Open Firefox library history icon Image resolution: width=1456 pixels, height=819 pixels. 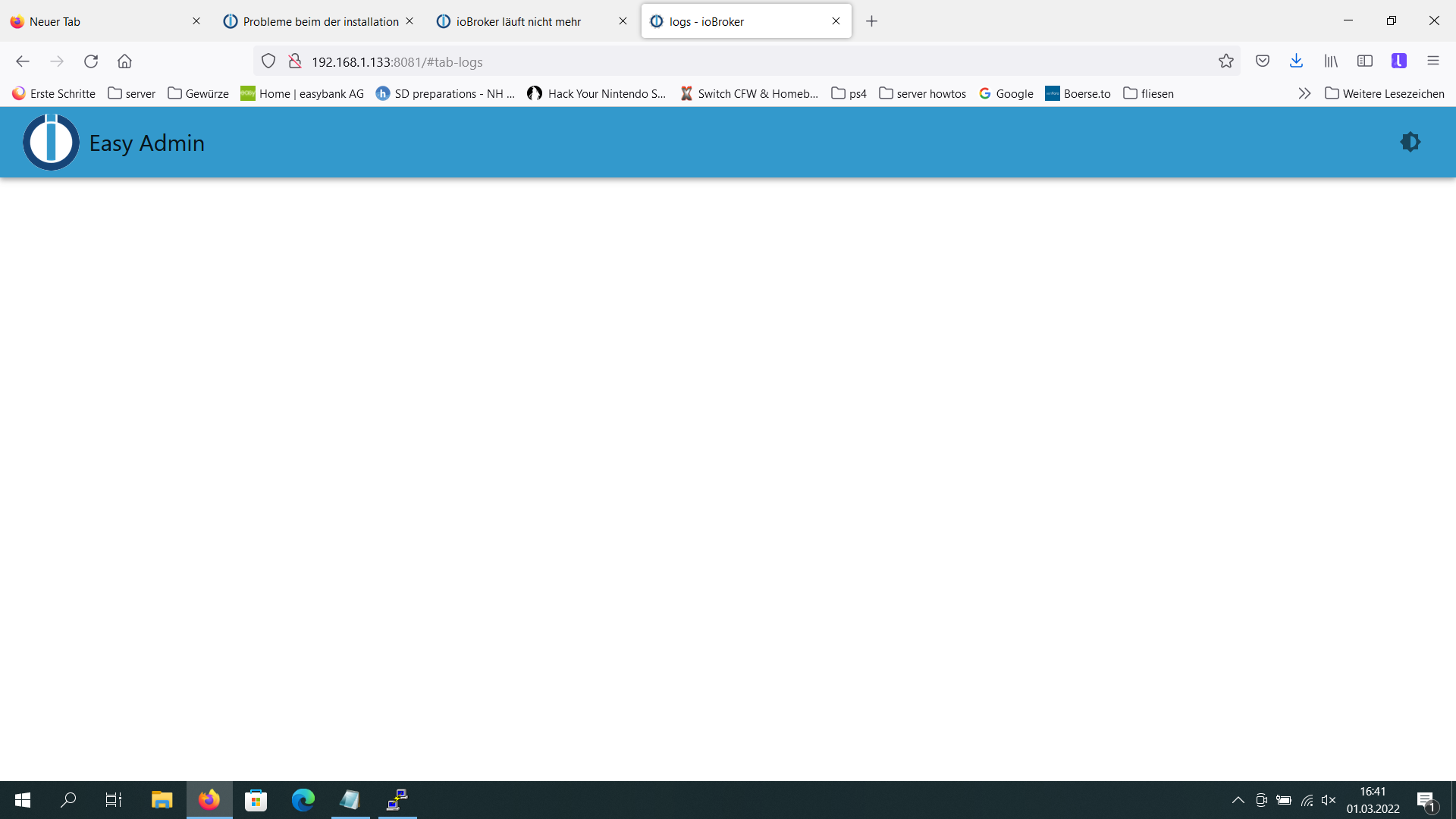click(x=1331, y=61)
